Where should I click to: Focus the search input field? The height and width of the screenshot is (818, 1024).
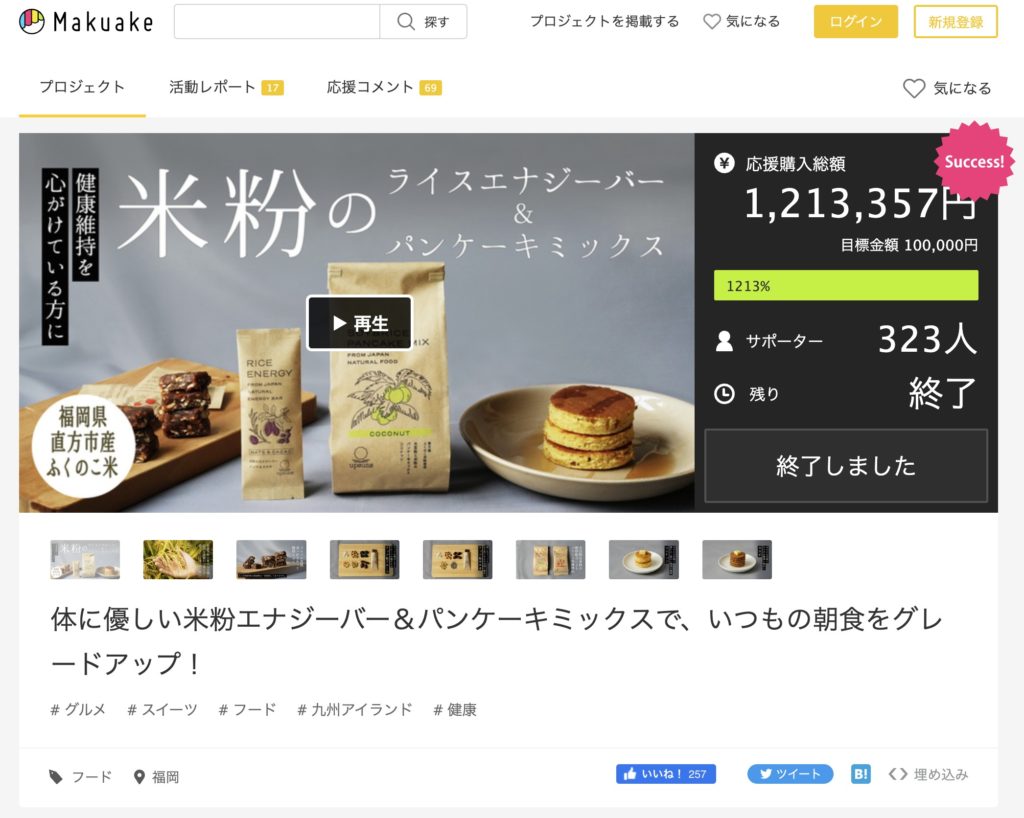(277, 22)
